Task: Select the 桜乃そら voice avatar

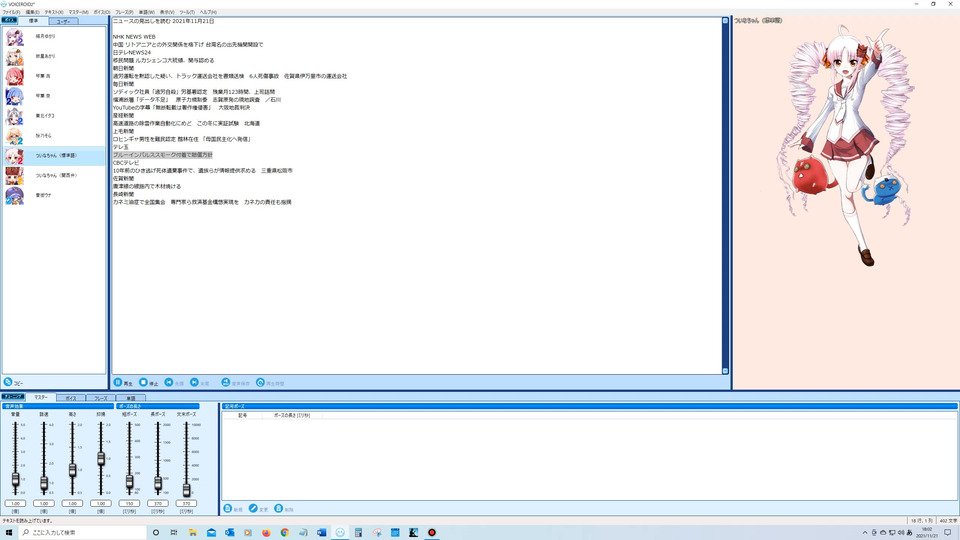Action: (x=15, y=136)
